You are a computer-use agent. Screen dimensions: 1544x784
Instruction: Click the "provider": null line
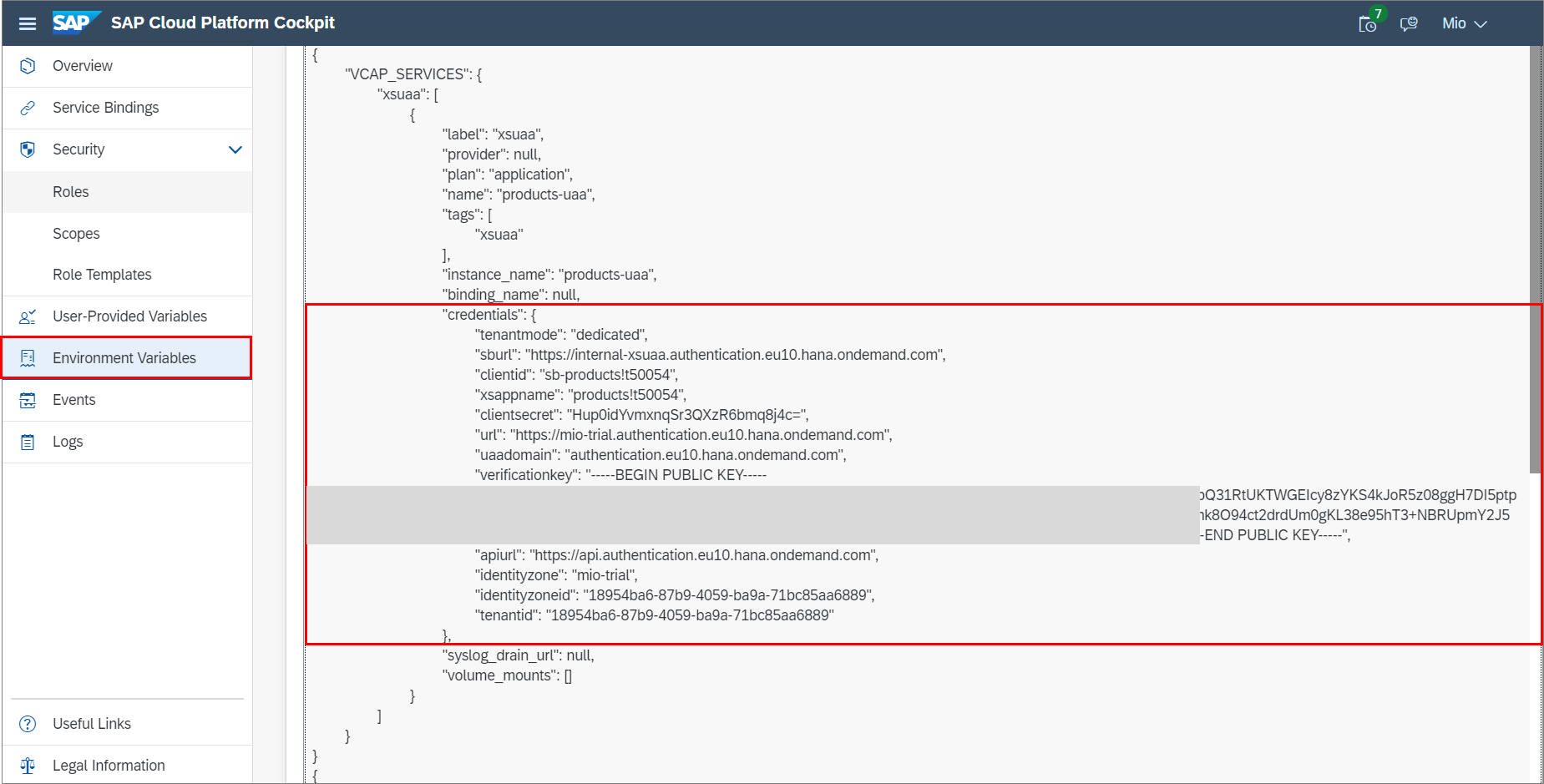(x=492, y=154)
